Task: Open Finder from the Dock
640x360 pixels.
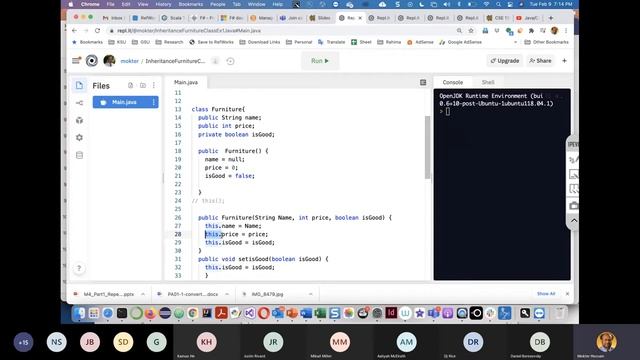Action: tap(79, 313)
